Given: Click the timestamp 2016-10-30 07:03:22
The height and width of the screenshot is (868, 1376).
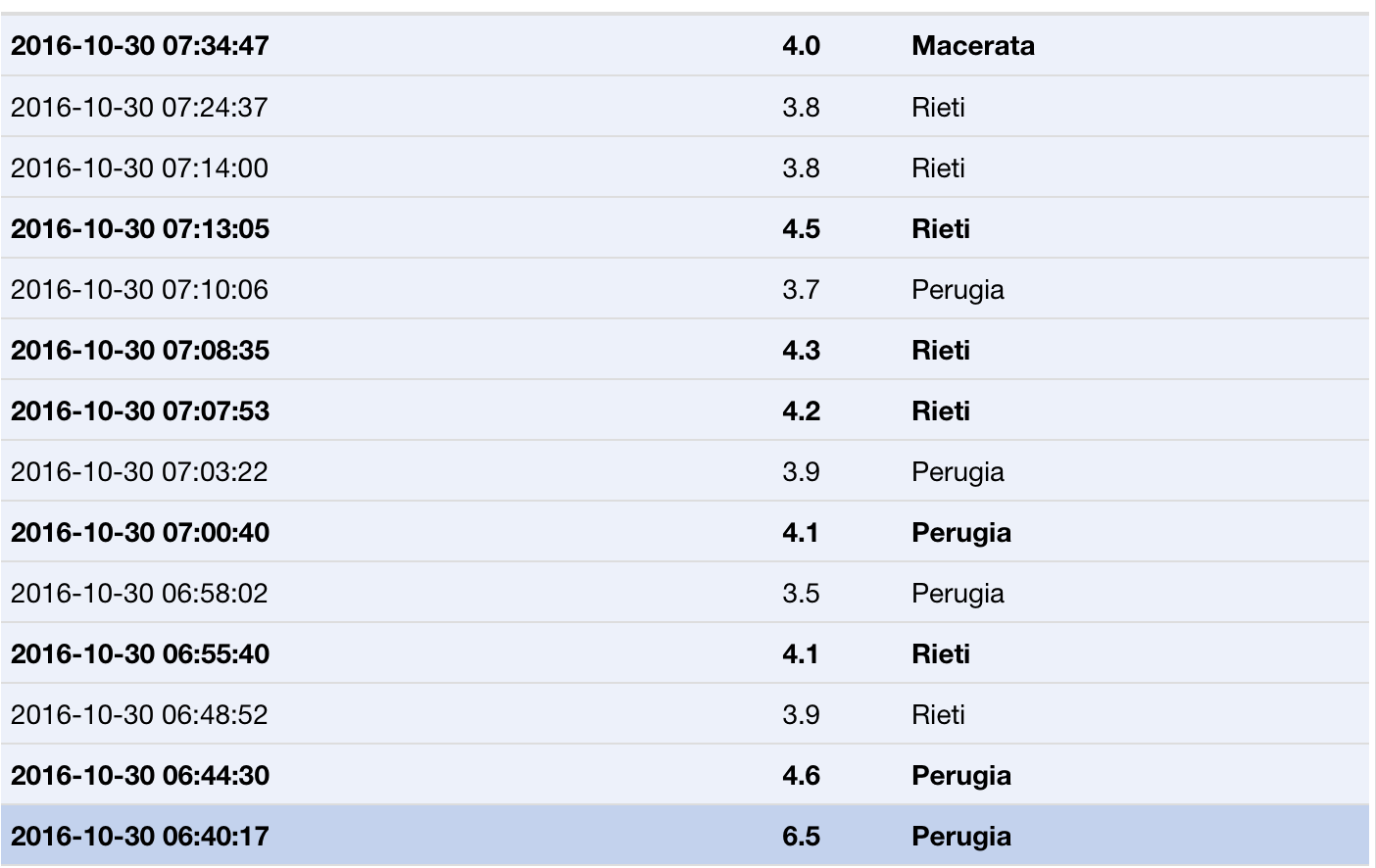Looking at the screenshot, I should 139,472.
